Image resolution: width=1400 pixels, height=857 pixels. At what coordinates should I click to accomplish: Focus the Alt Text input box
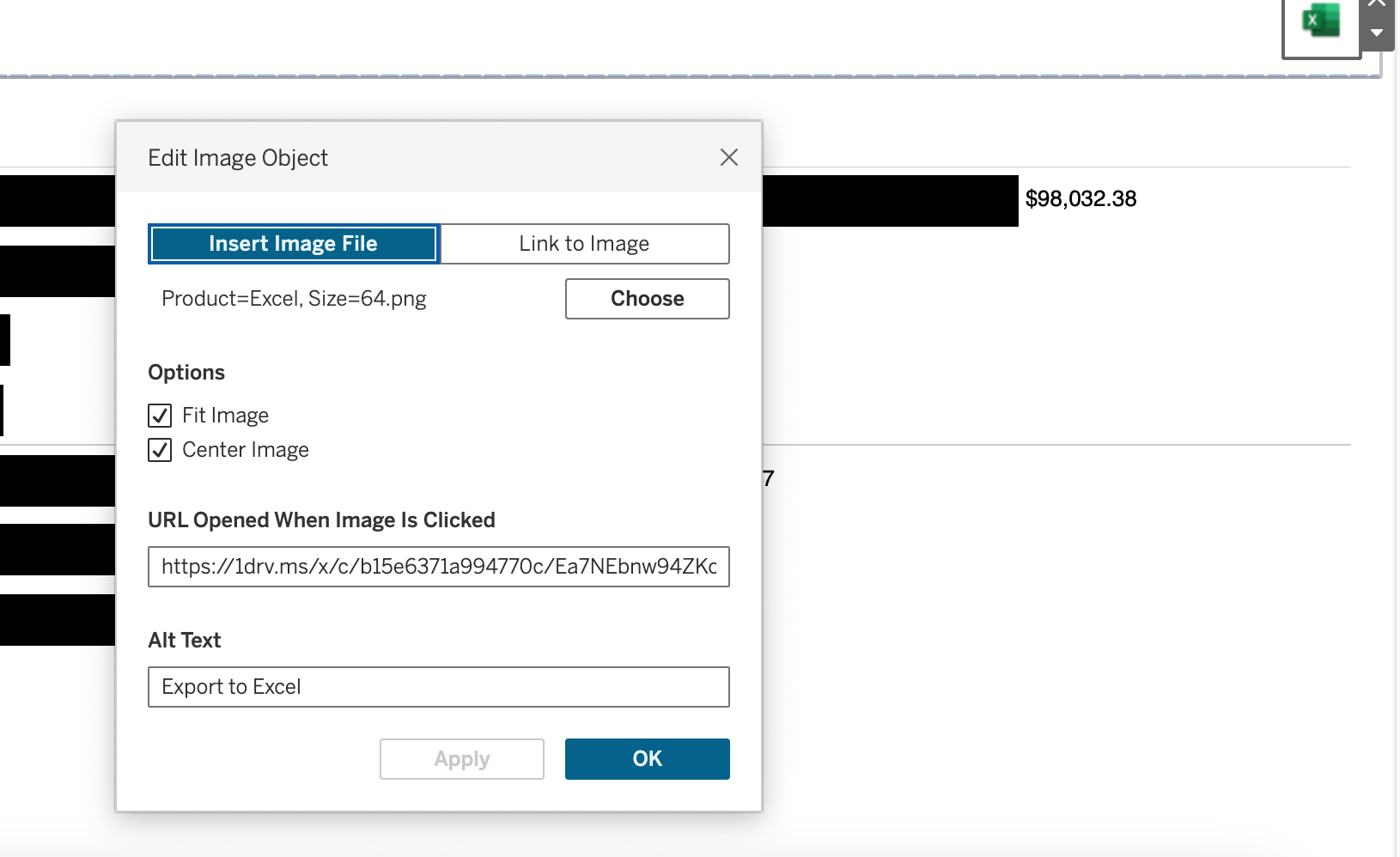coord(438,687)
